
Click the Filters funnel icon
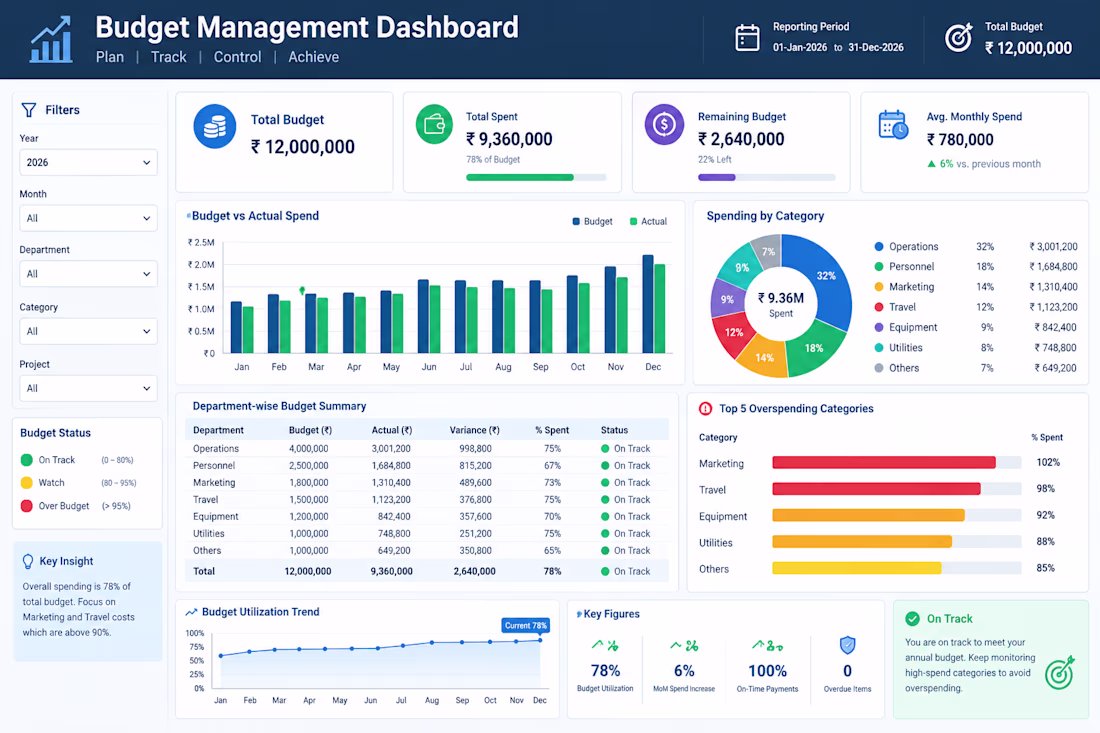pos(29,110)
